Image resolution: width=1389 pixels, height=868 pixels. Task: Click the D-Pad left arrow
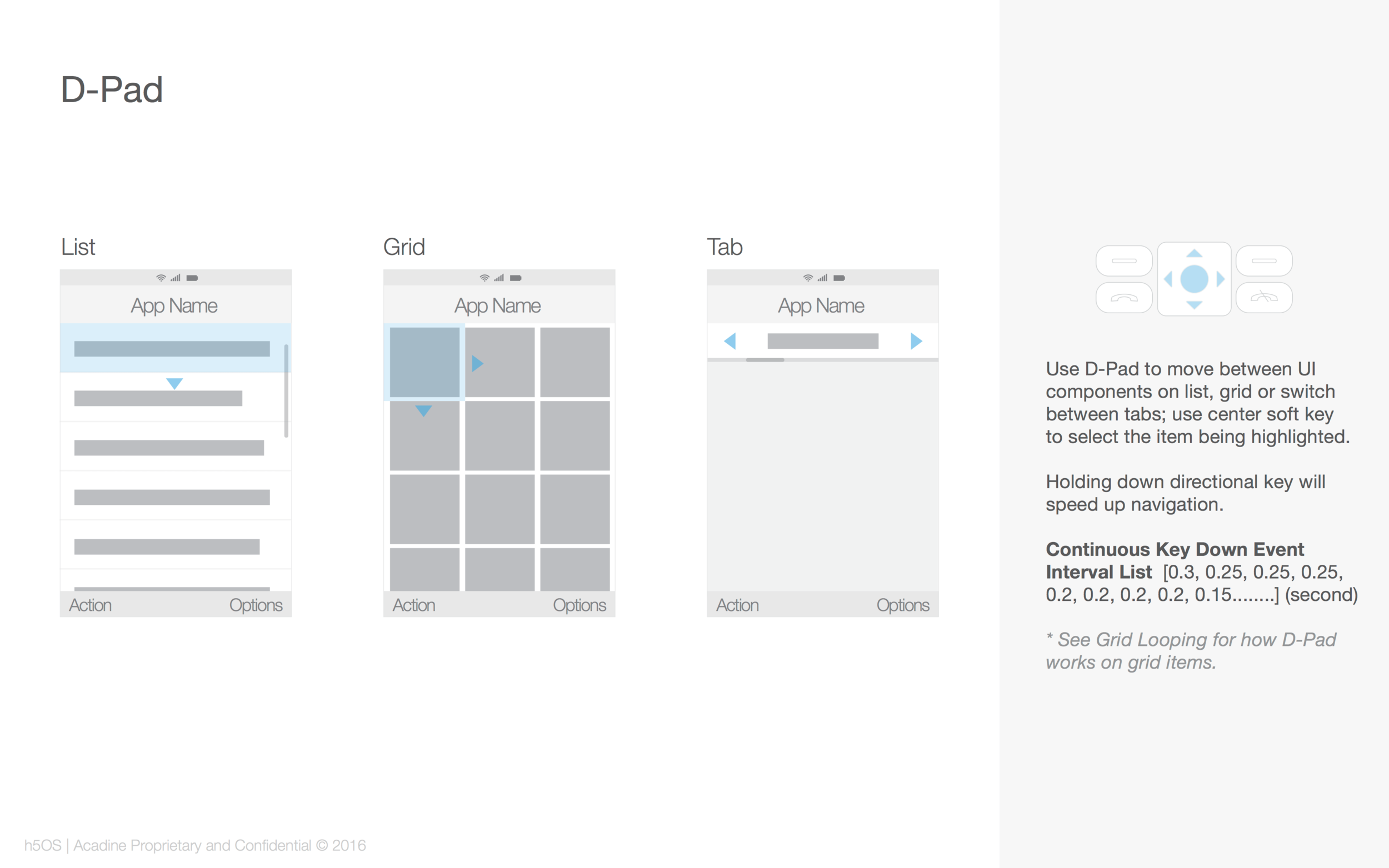[1168, 279]
